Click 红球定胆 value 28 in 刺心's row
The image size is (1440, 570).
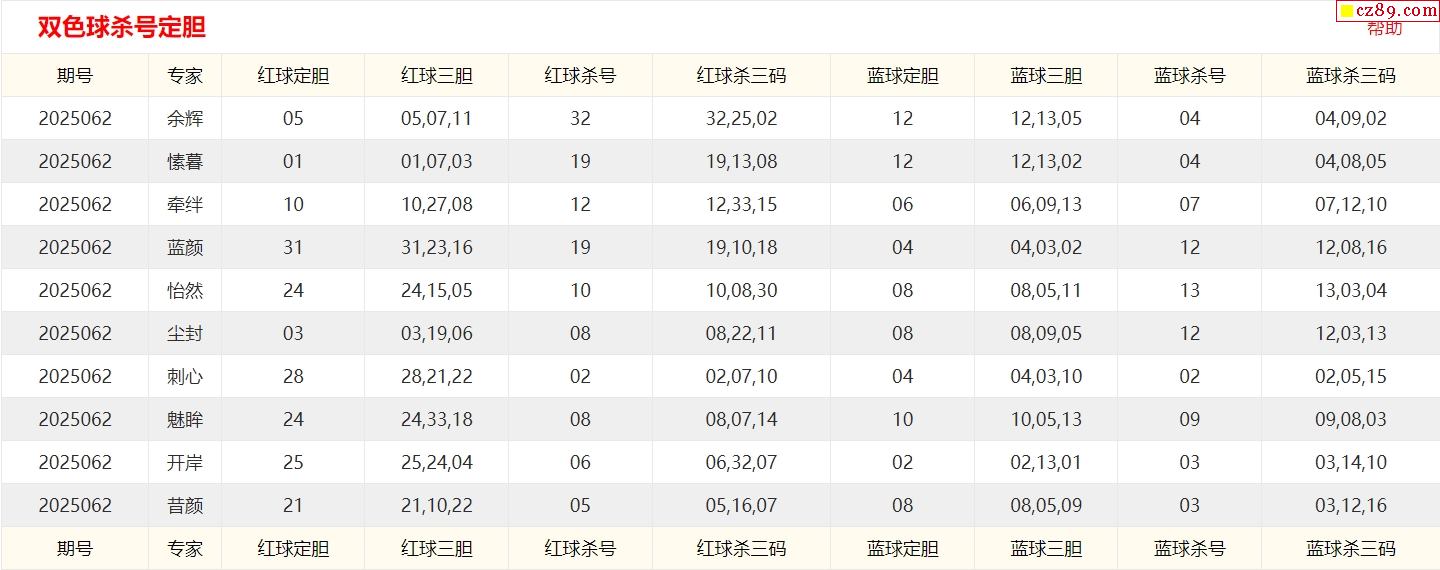tap(293, 377)
